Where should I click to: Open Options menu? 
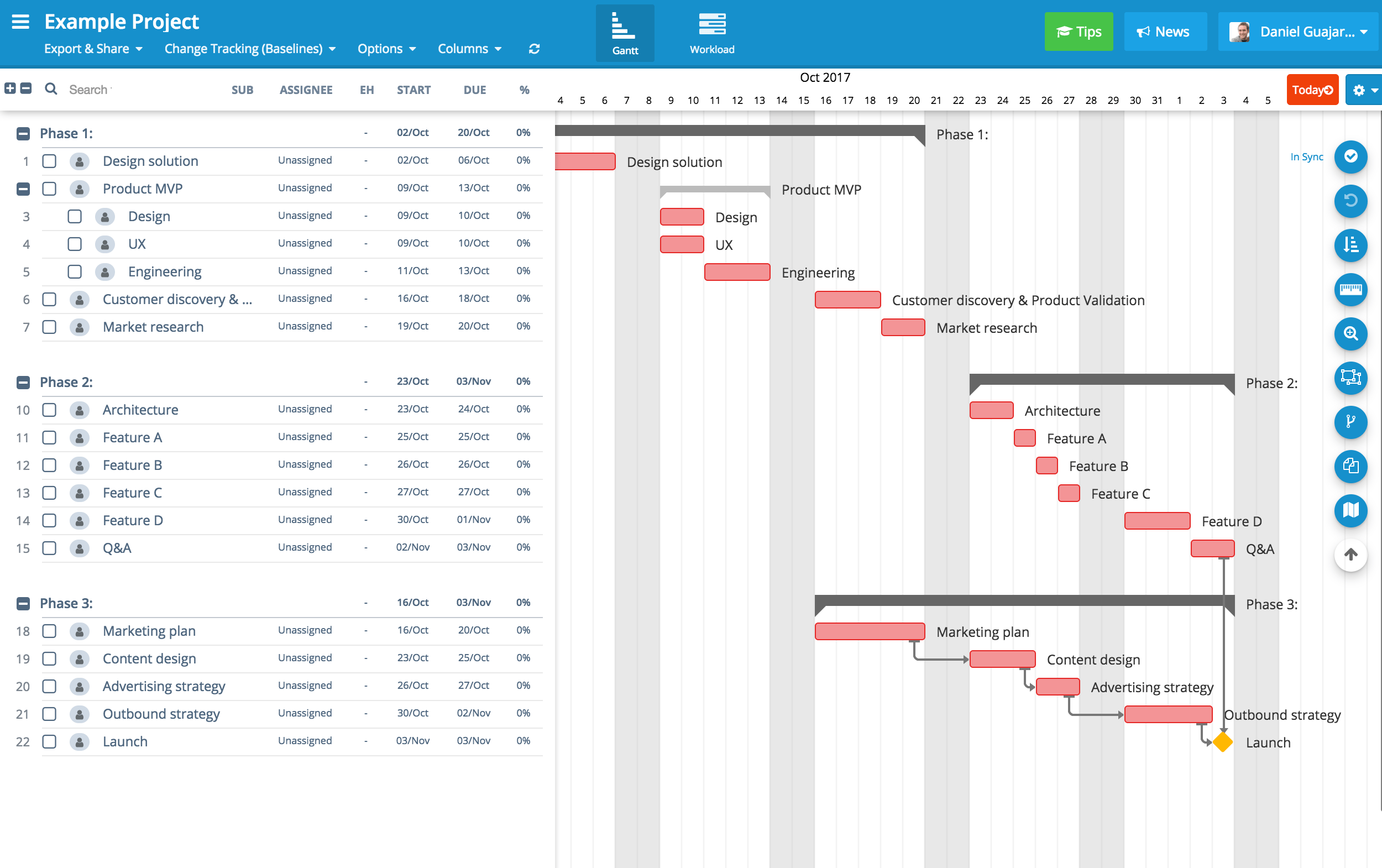pyautogui.click(x=382, y=47)
